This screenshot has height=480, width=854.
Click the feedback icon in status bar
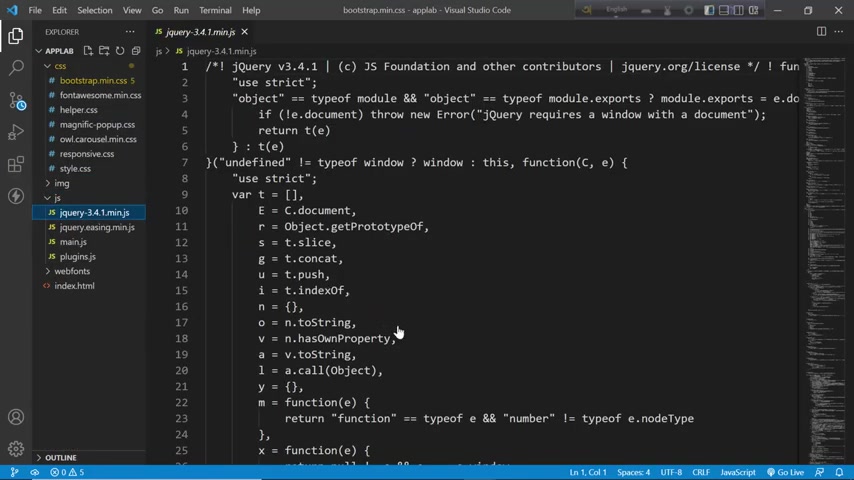819,472
